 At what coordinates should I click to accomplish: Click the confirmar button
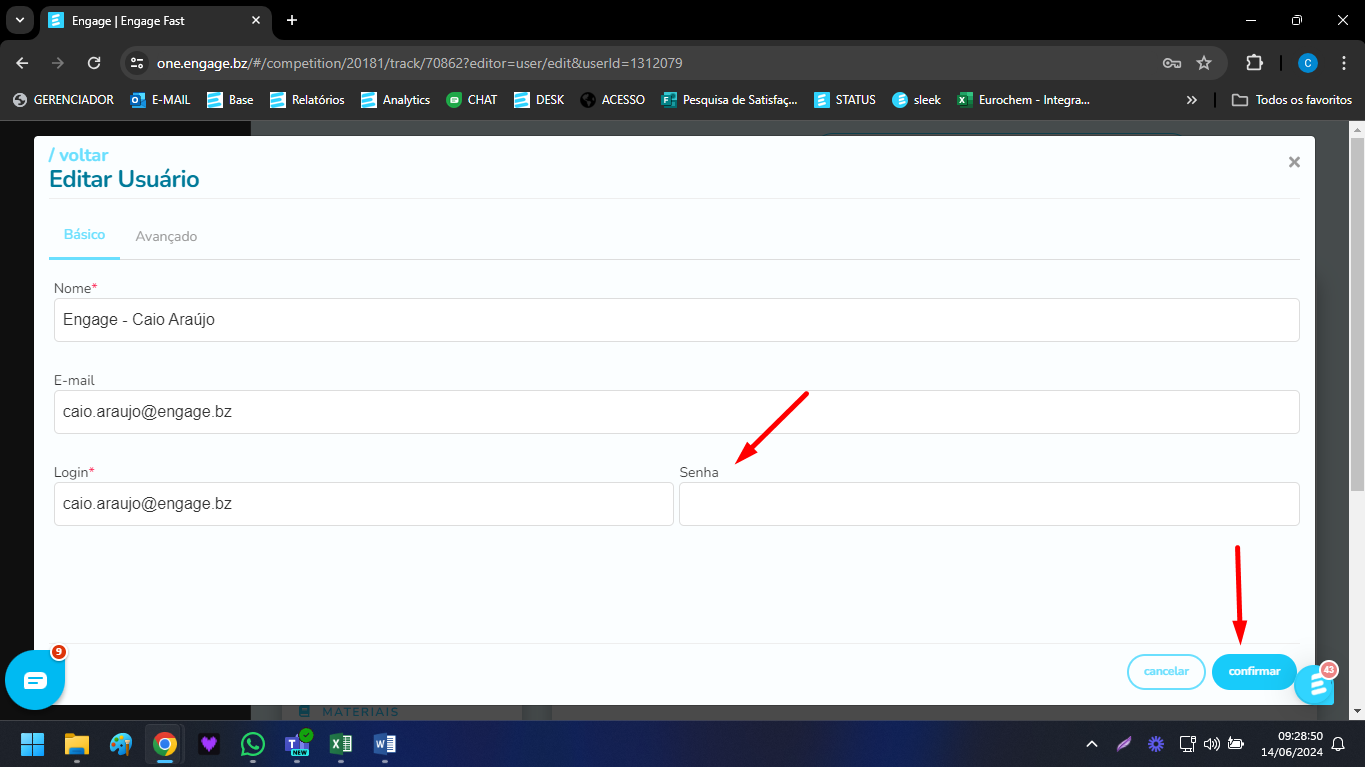tap(1254, 672)
